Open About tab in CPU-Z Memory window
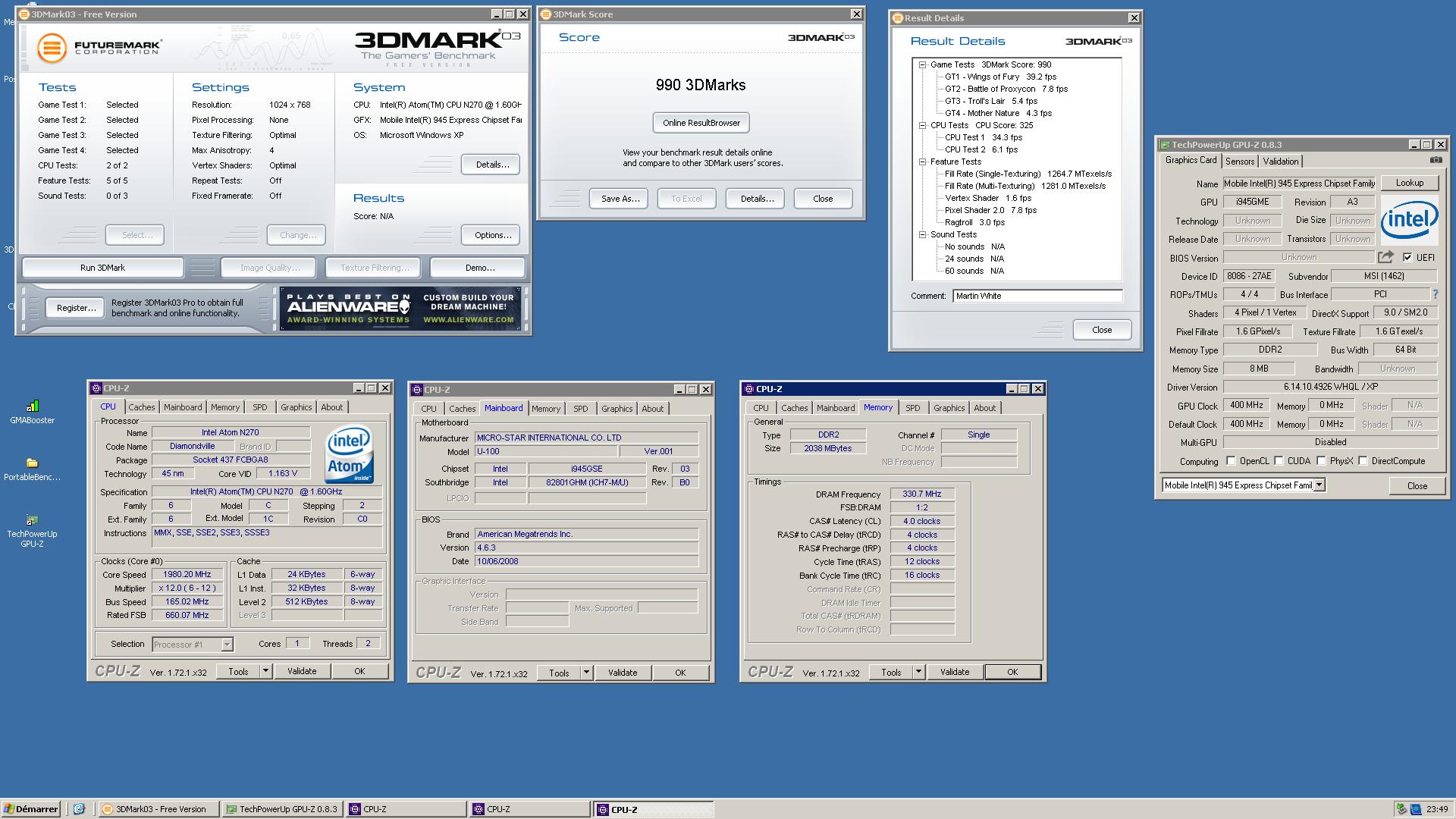The height and width of the screenshot is (819, 1456). 985,408
